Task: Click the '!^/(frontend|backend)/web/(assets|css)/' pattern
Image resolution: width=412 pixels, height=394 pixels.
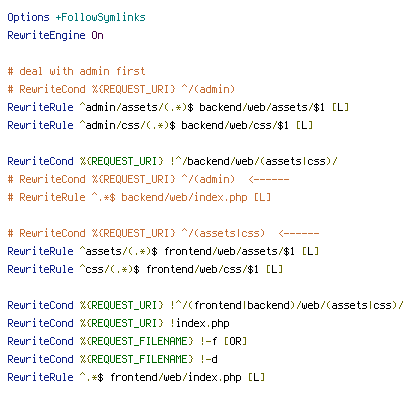Action: pos(287,305)
